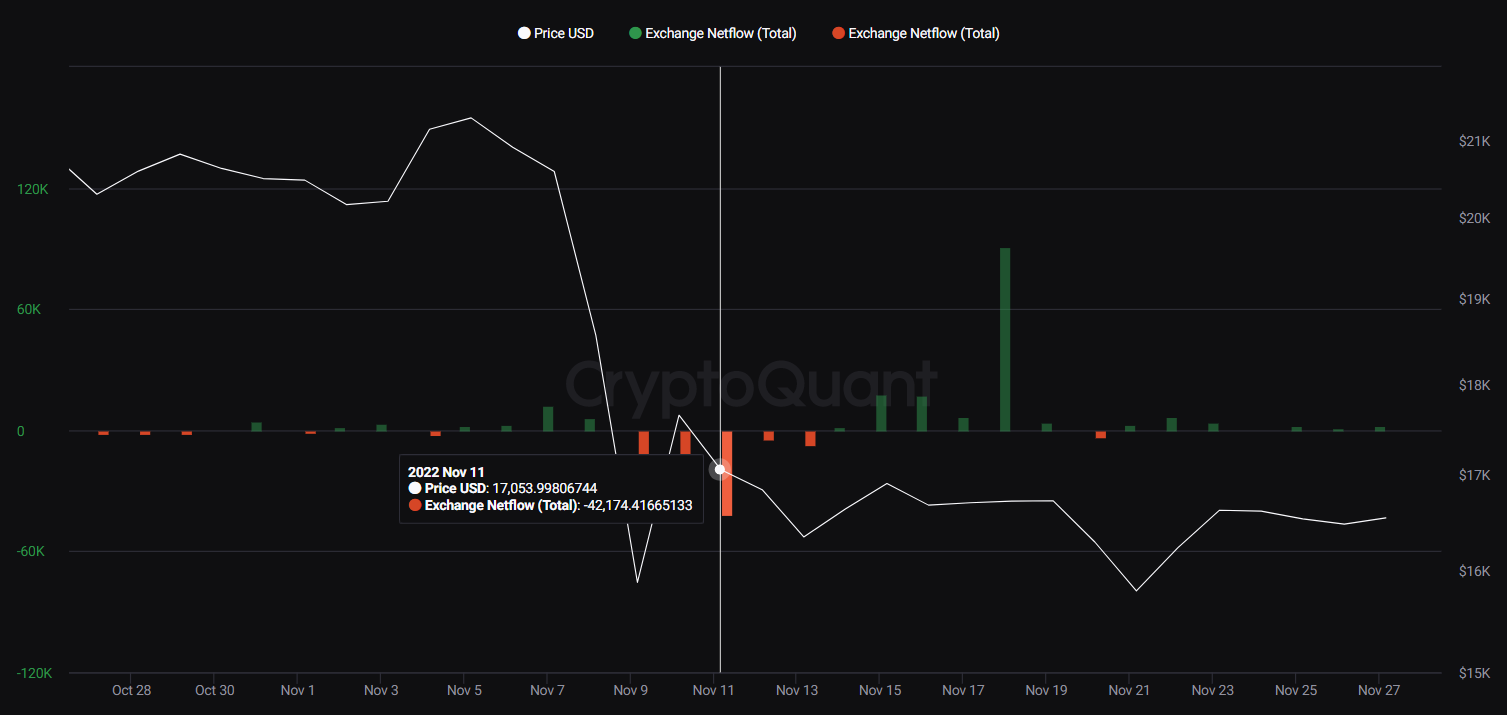Click the $19K right axis label
The image size is (1507, 715).
point(1475,299)
